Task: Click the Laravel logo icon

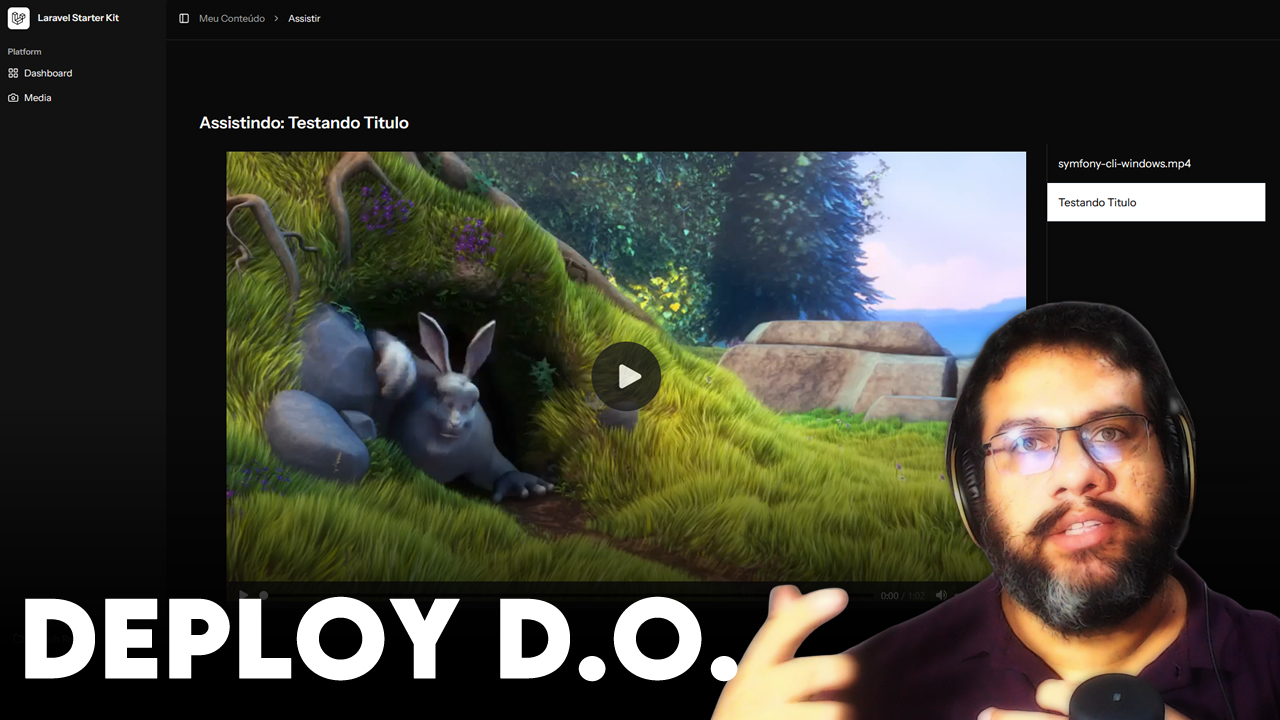Action: tap(18, 18)
